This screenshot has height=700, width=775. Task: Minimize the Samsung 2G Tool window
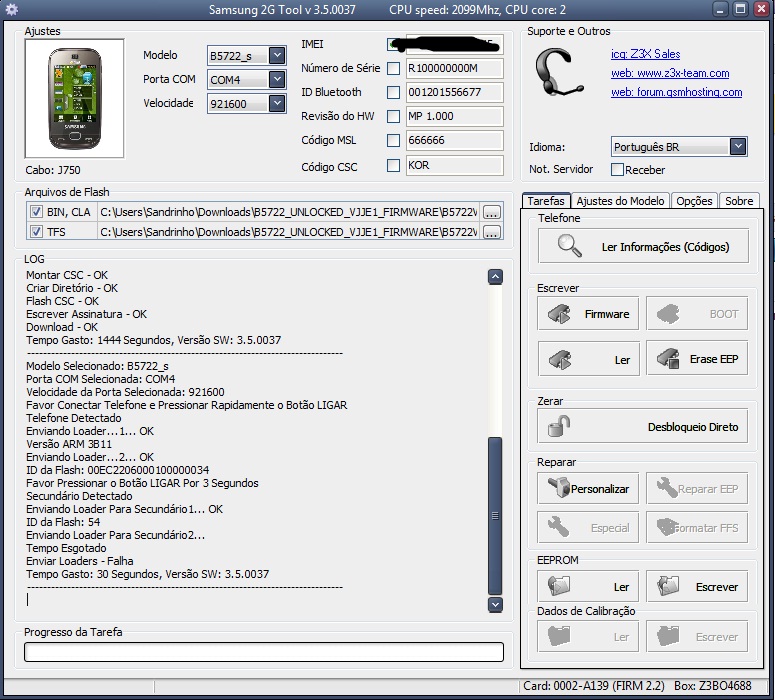point(720,9)
